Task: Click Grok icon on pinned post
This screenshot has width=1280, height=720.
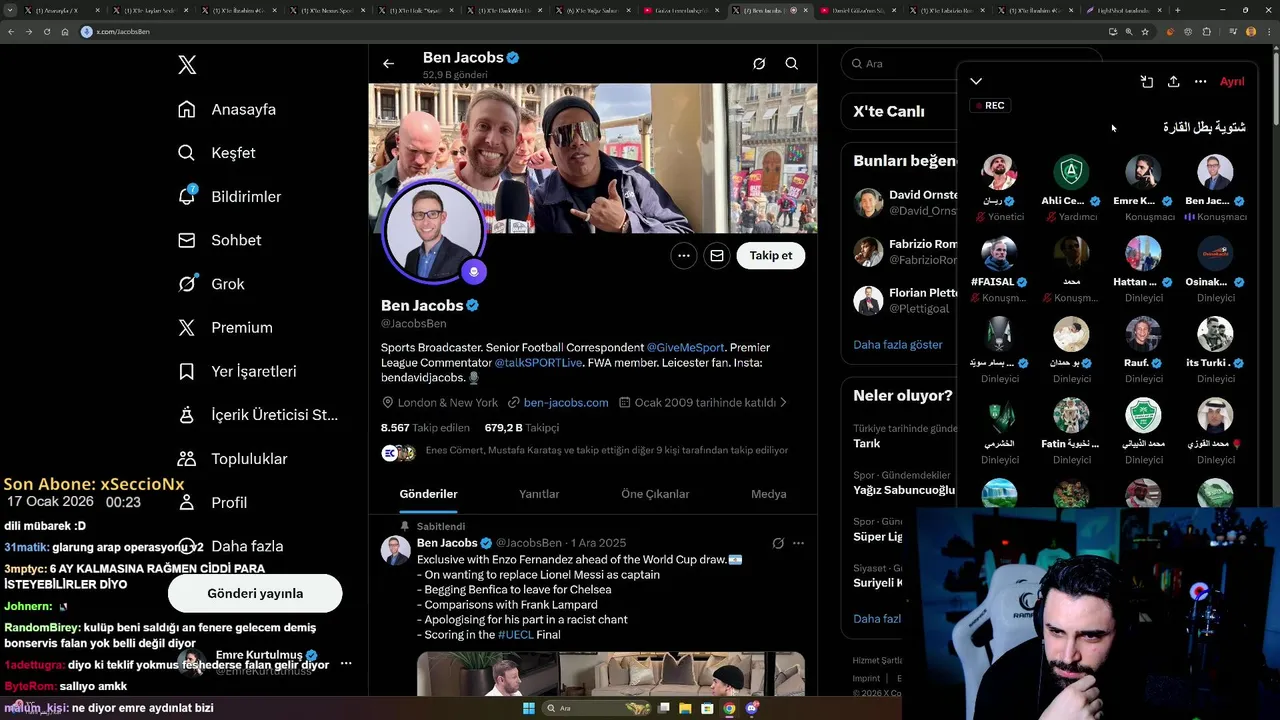Action: (778, 543)
